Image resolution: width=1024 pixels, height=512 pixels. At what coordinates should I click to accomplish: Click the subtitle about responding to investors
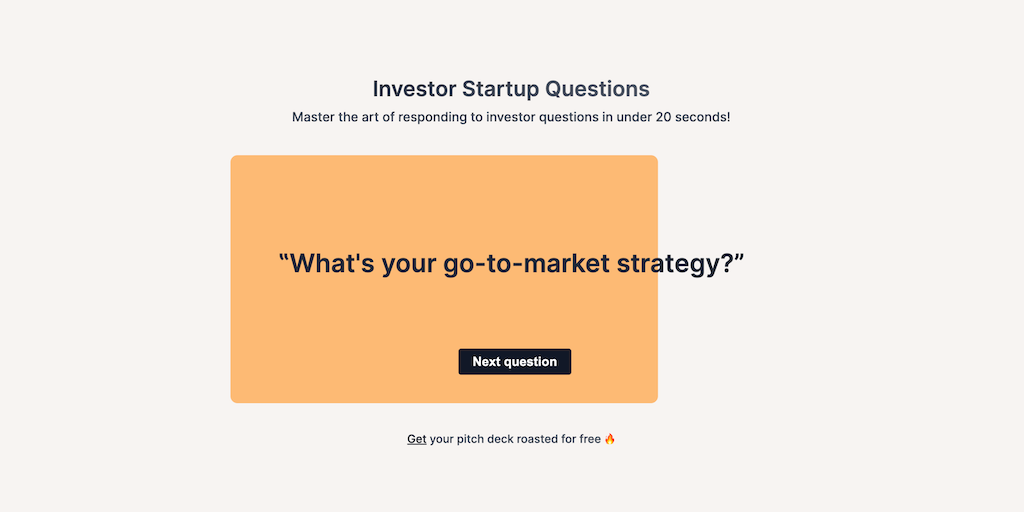[x=511, y=117]
